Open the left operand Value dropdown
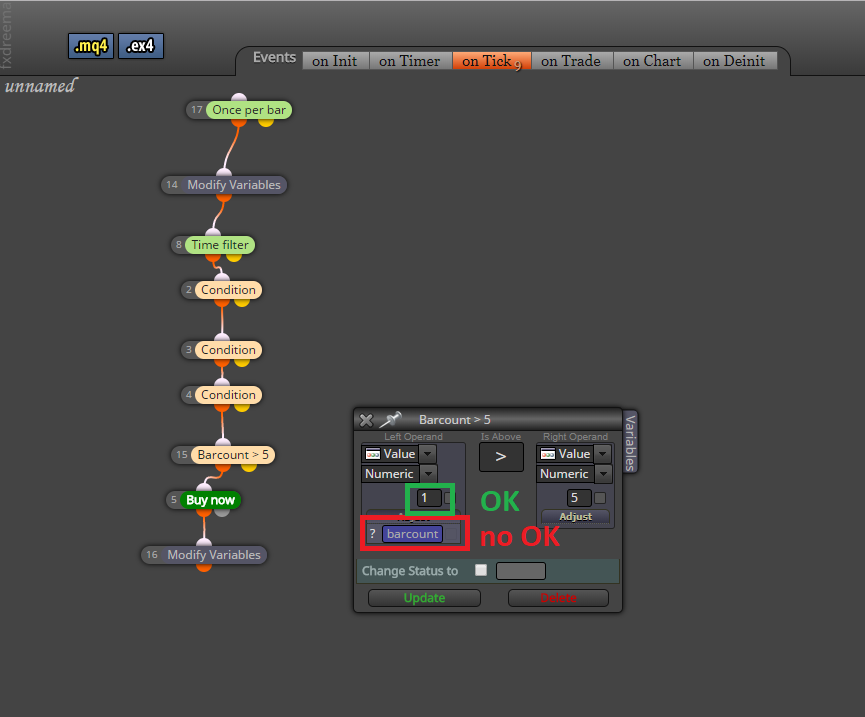The image size is (865, 717). pos(428,454)
